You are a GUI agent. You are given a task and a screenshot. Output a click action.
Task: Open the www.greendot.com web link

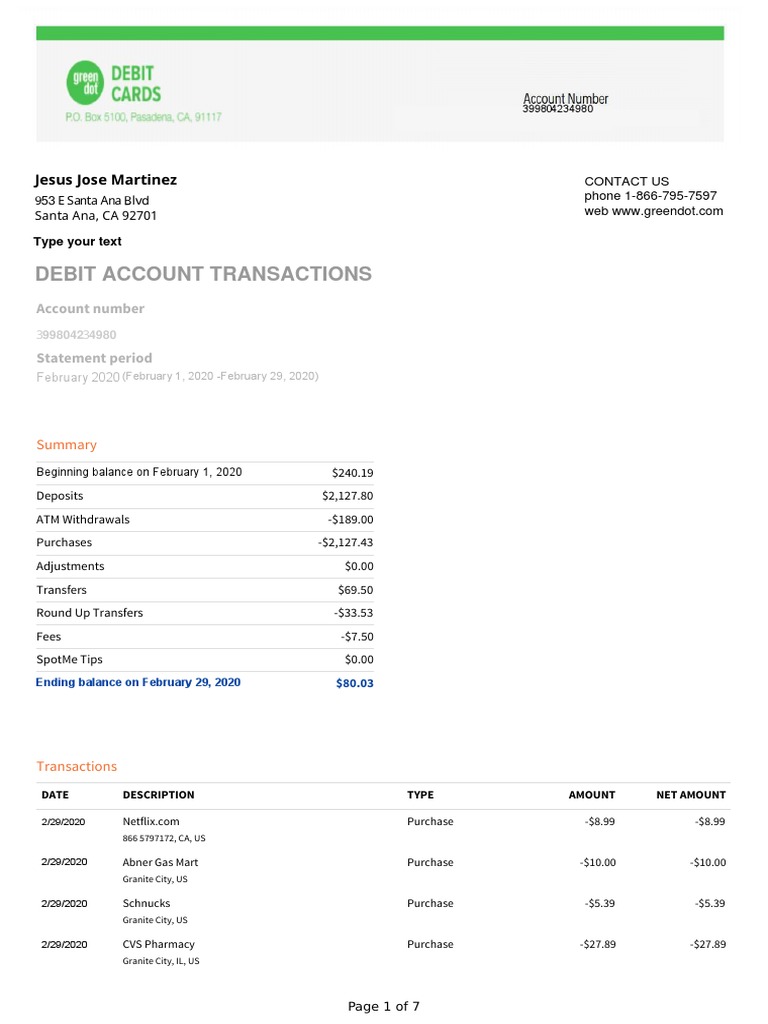pos(668,211)
